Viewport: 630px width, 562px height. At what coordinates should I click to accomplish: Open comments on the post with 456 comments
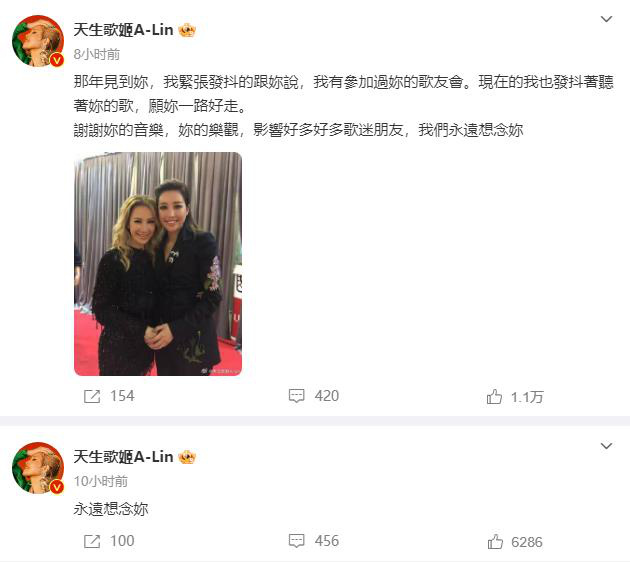(x=297, y=541)
